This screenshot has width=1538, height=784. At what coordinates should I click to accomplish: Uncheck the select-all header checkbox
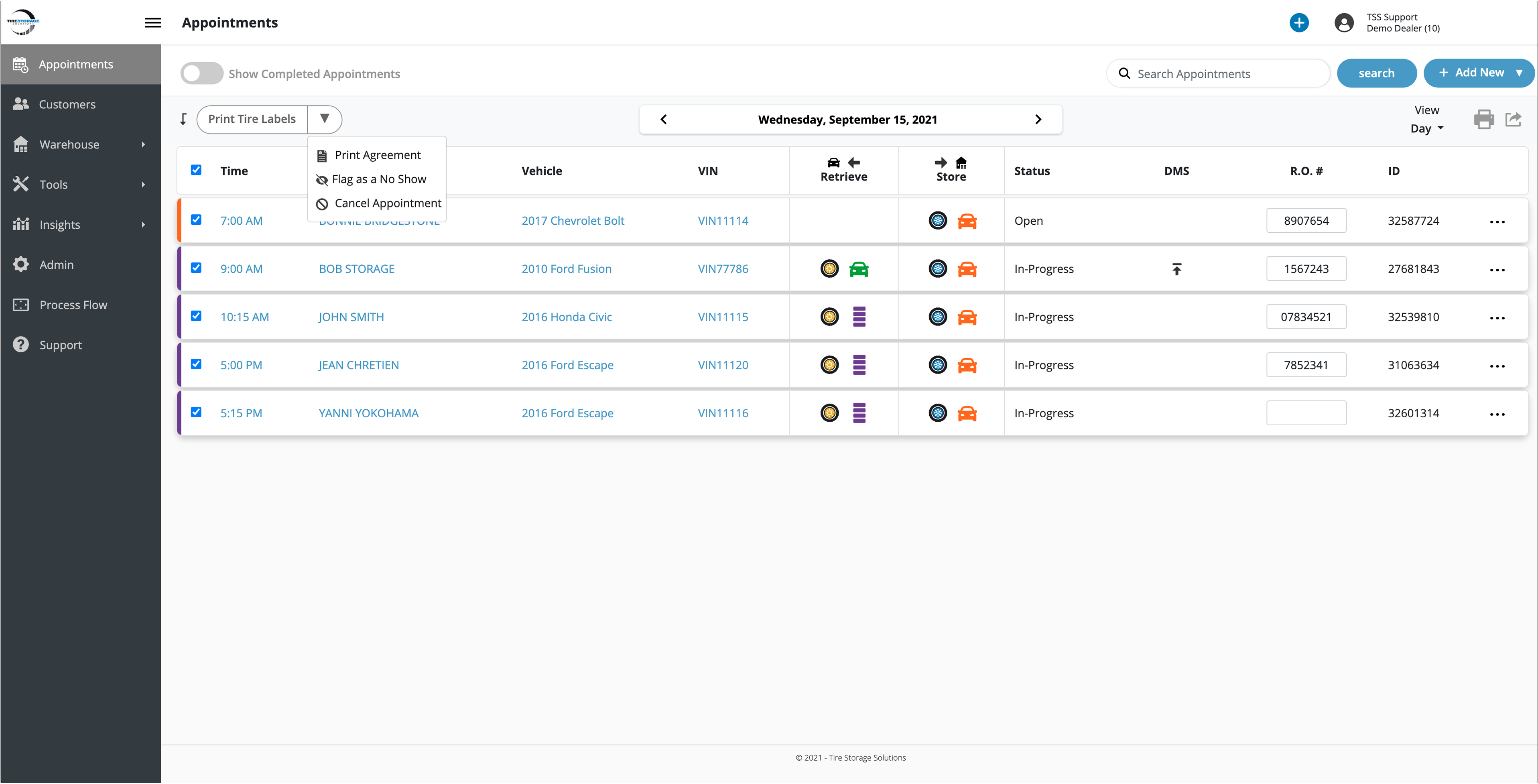coord(196,170)
